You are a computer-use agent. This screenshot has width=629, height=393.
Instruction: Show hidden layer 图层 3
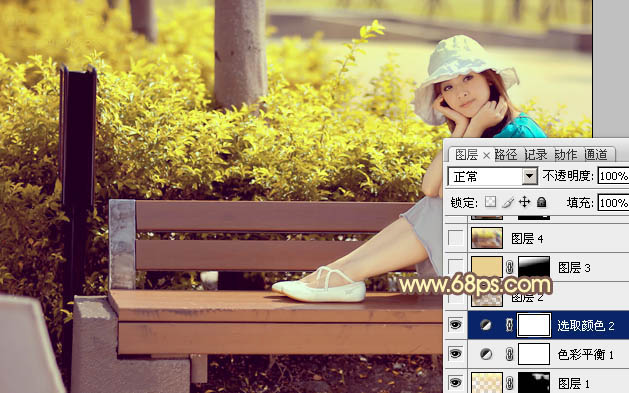point(455,267)
